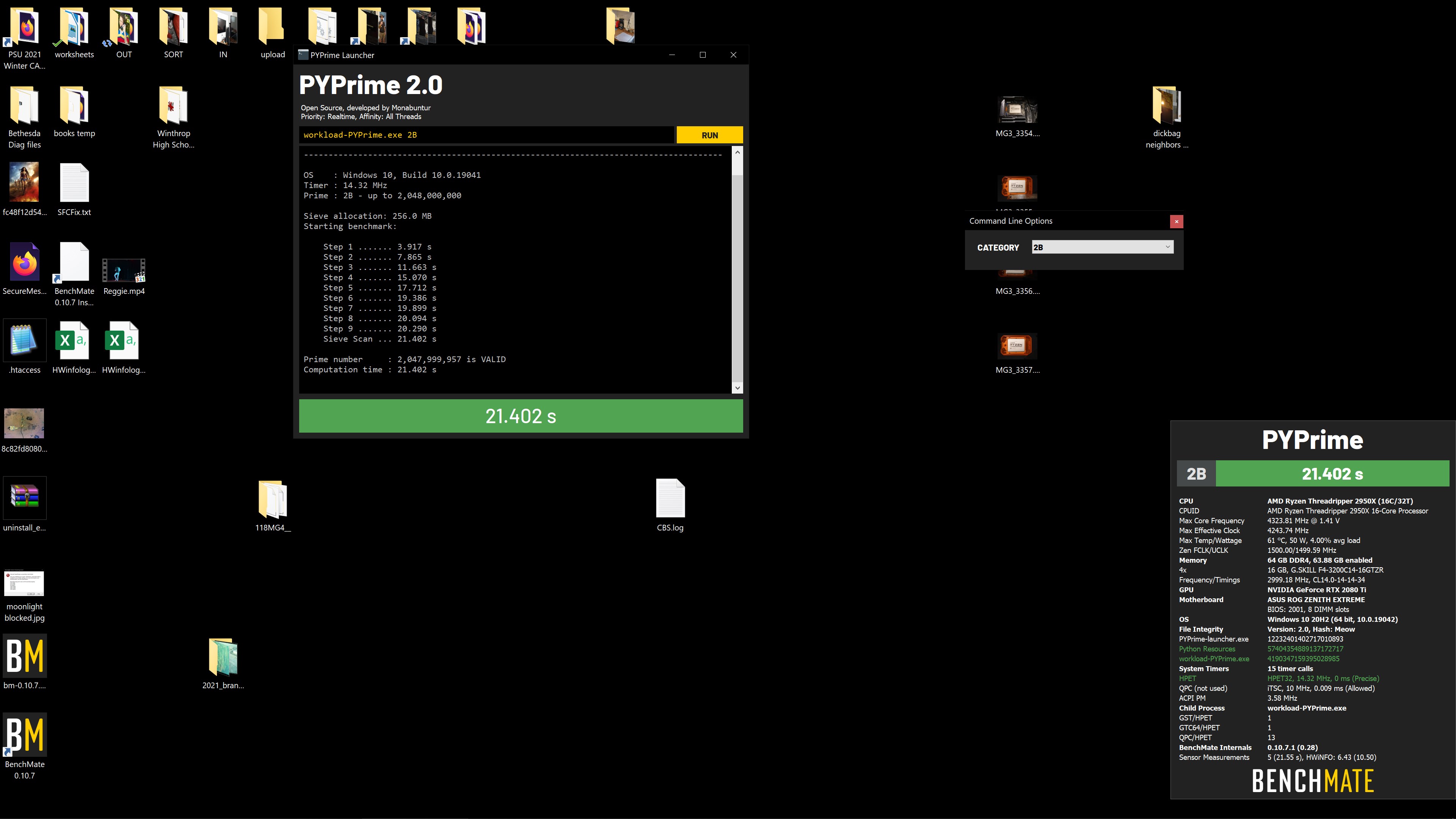
Task: Close the PYPrime Launcher window
Action: pos(733,55)
